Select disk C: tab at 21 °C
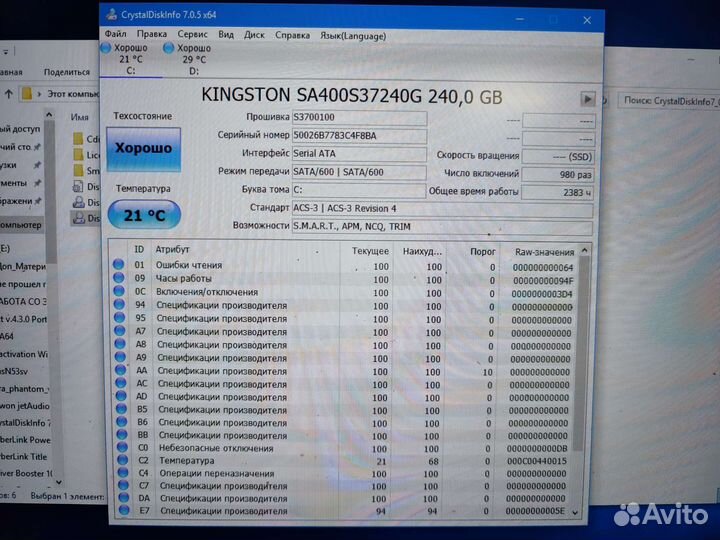The width and height of the screenshot is (720, 540). point(130,59)
